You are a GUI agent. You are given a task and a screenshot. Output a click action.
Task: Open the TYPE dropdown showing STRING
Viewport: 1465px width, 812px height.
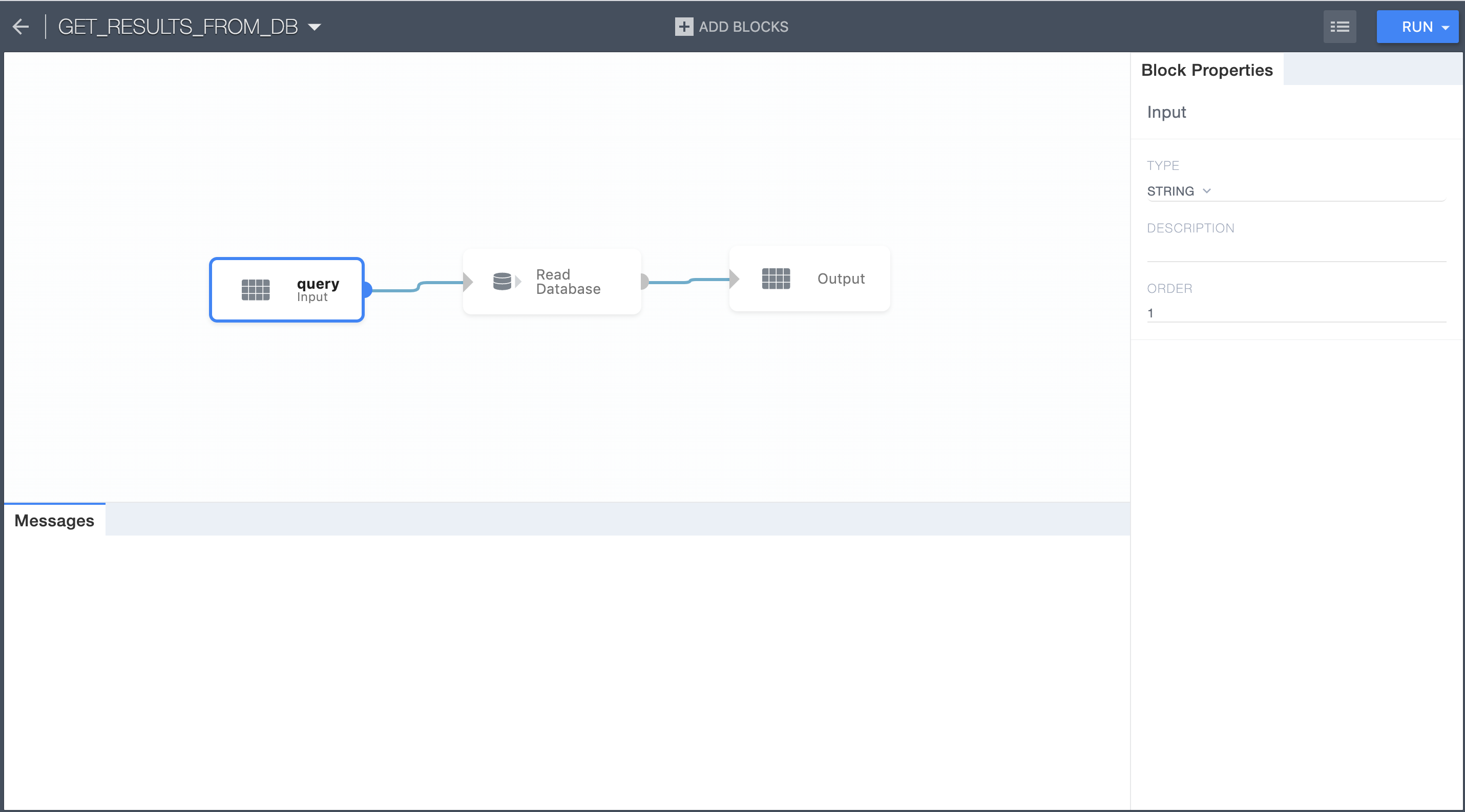point(1295,191)
